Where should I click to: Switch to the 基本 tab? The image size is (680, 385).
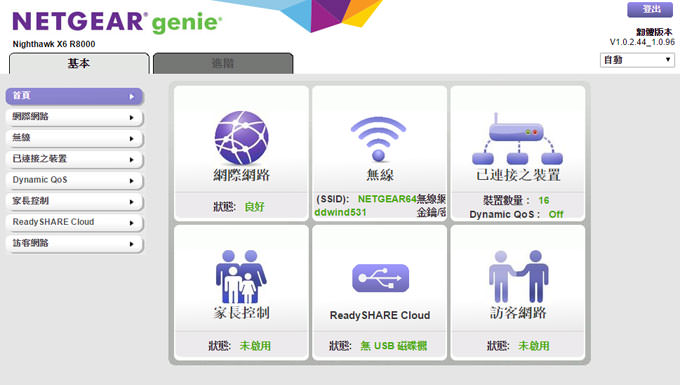pyautogui.click(x=79, y=64)
